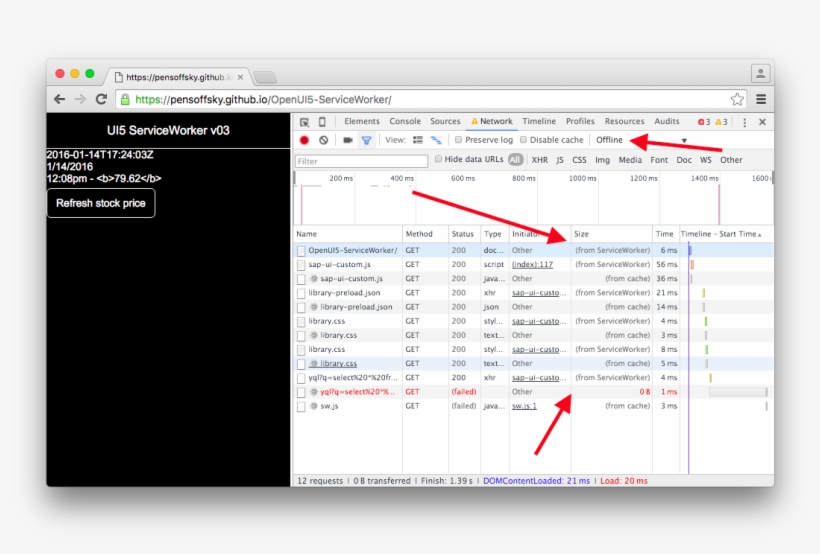The height and width of the screenshot is (554, 820).
Task: Click the red errors count icon
Action: tap(704, 122)
